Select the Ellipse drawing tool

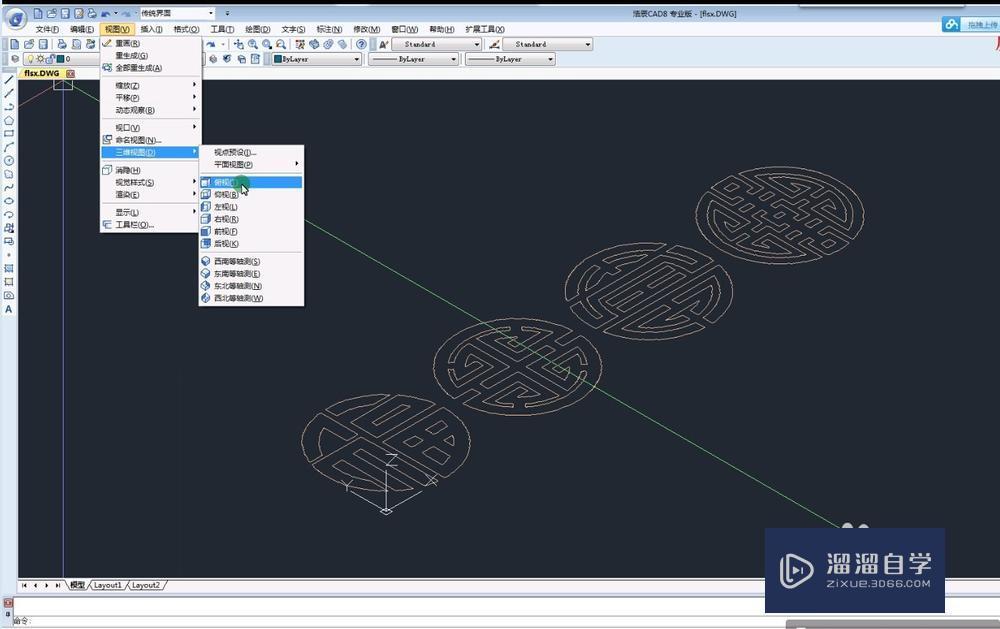click(9, 201)
